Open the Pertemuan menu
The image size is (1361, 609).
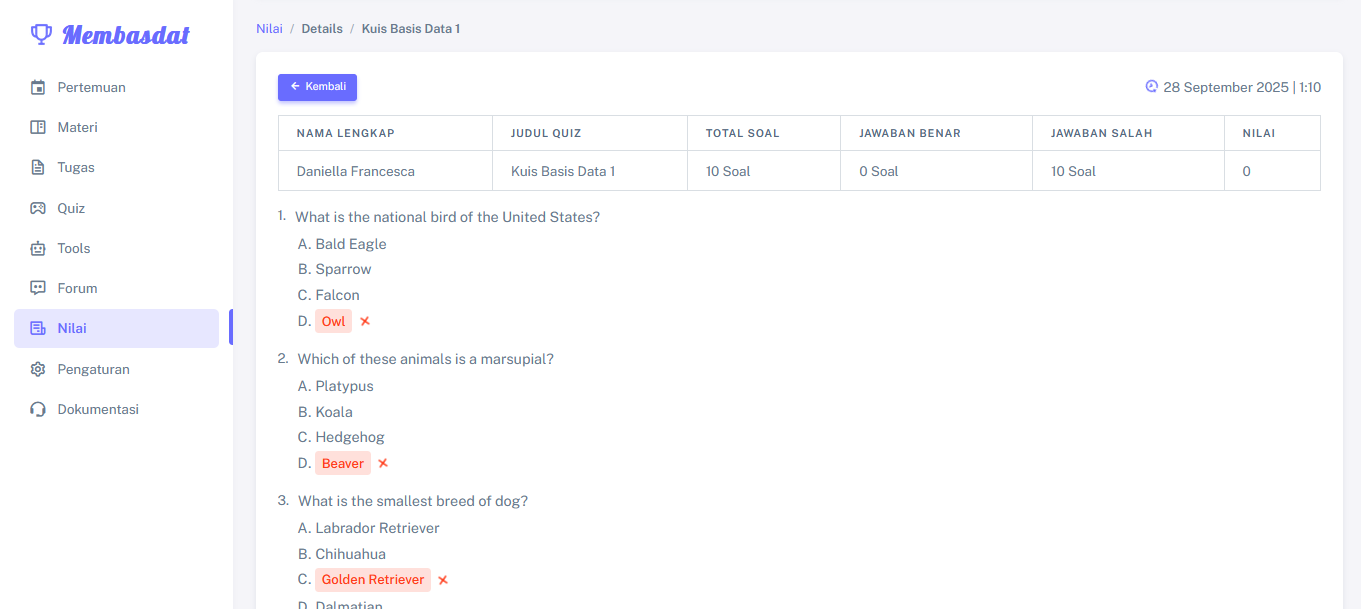[116, 87]
